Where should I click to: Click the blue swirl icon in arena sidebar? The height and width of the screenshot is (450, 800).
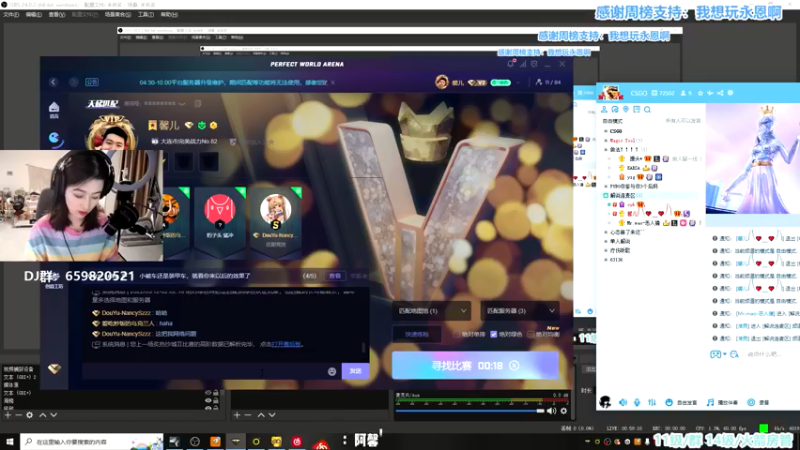55,138
